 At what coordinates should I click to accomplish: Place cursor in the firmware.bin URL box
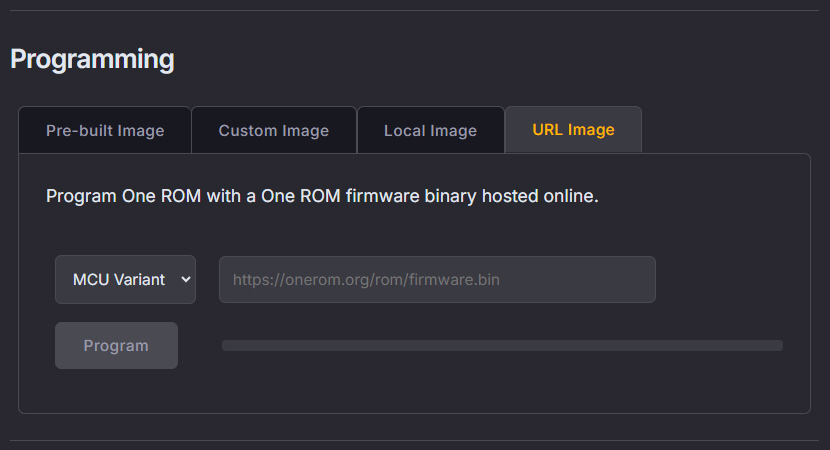point(437,280)
